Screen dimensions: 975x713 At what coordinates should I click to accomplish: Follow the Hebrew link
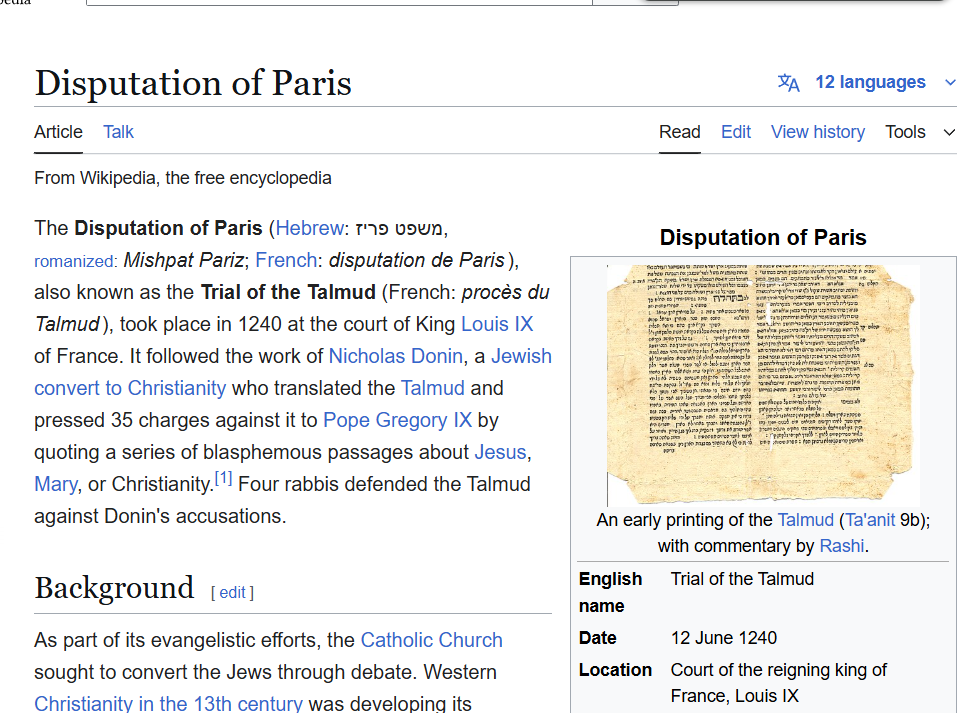coord(309,228)
